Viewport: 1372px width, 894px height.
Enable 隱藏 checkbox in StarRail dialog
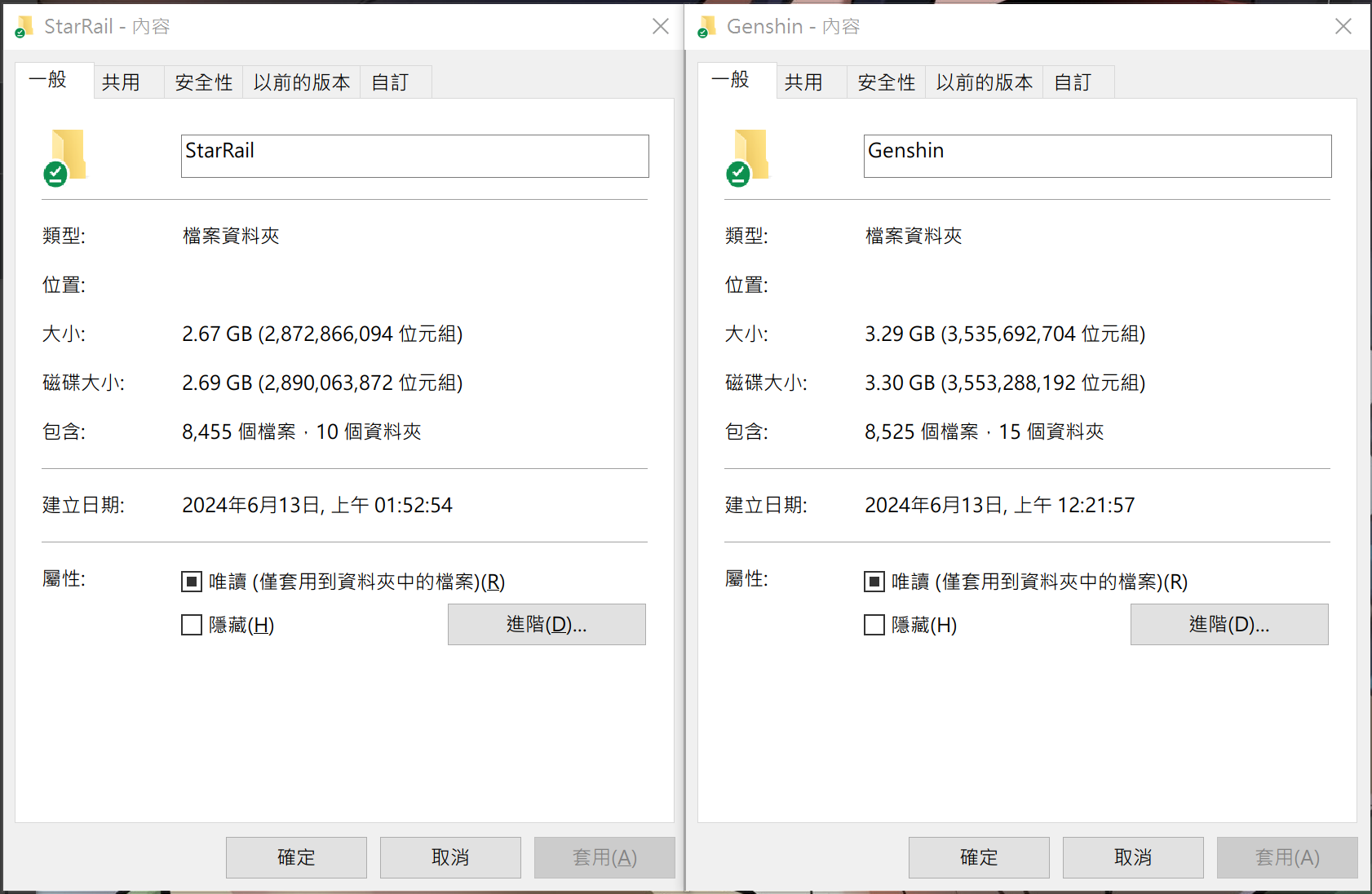pos(192,625)
